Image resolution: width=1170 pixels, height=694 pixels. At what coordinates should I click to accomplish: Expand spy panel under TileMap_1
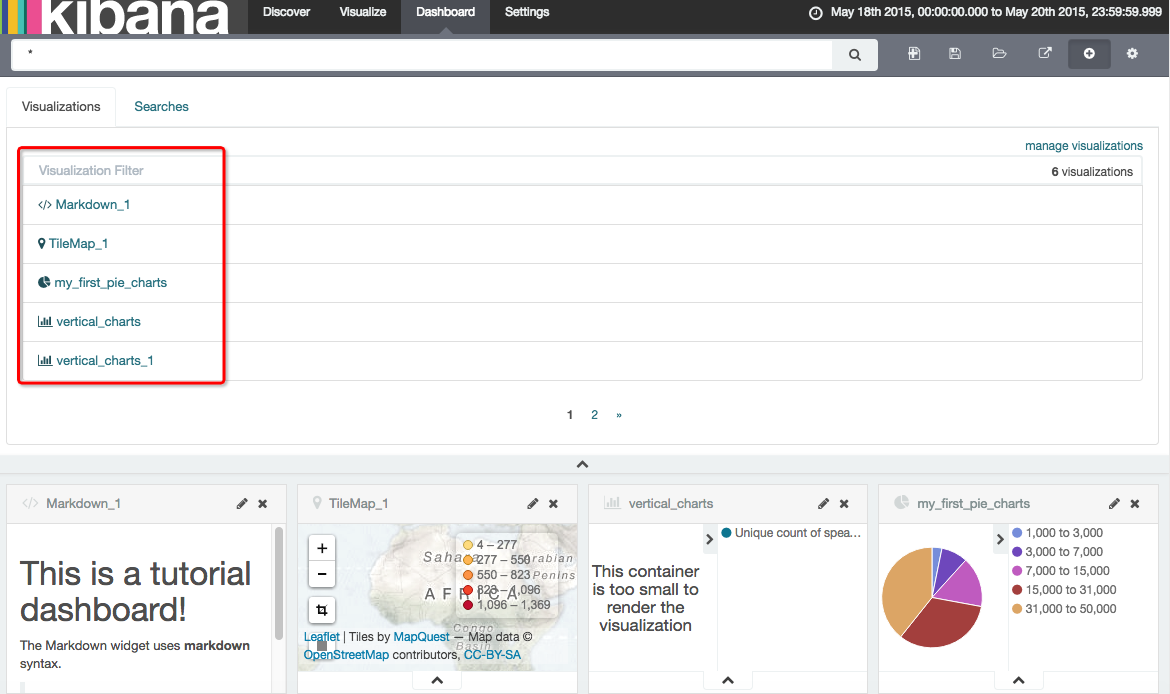point(437,681)
